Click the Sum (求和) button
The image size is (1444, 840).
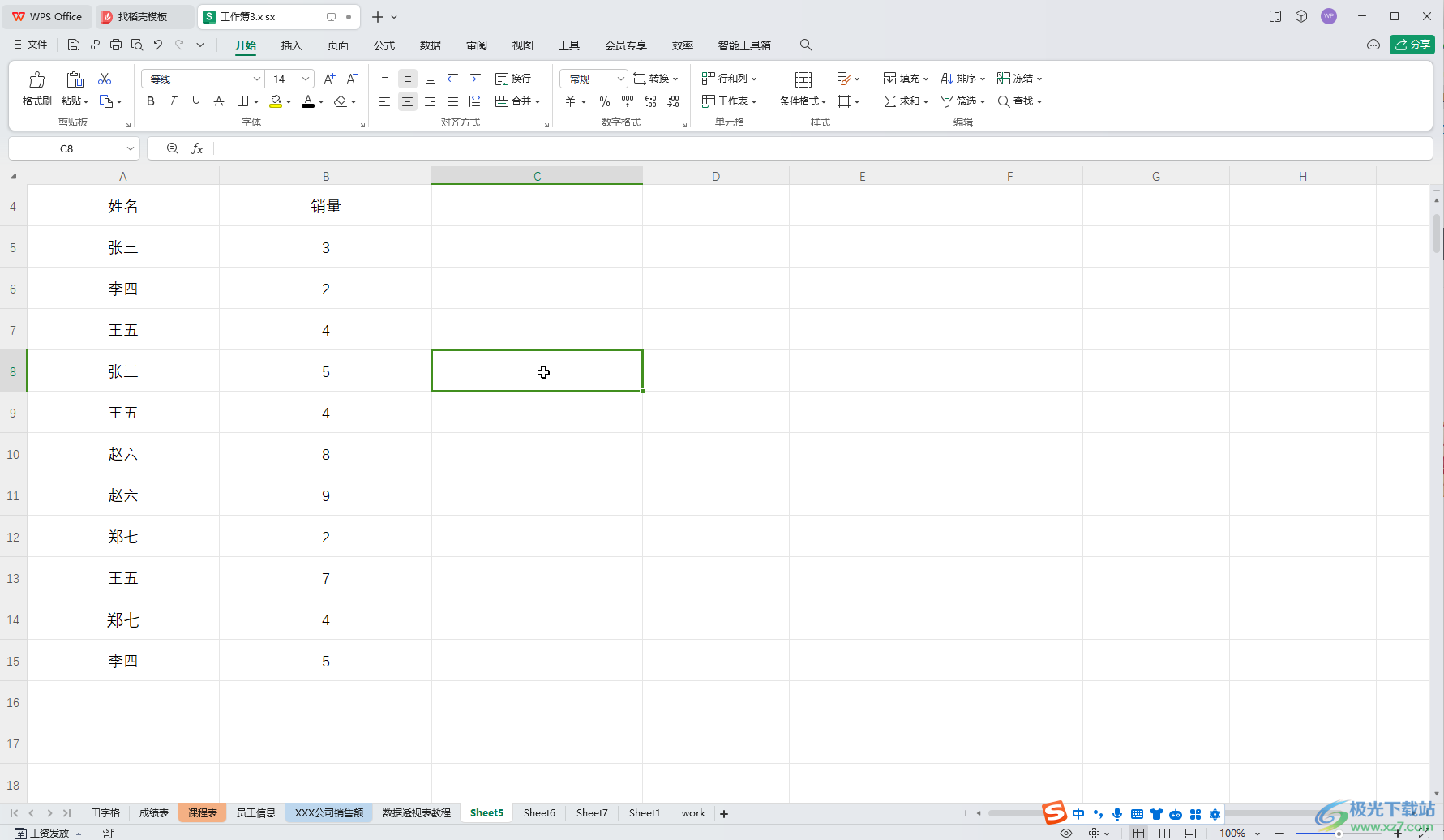[906, 101]
